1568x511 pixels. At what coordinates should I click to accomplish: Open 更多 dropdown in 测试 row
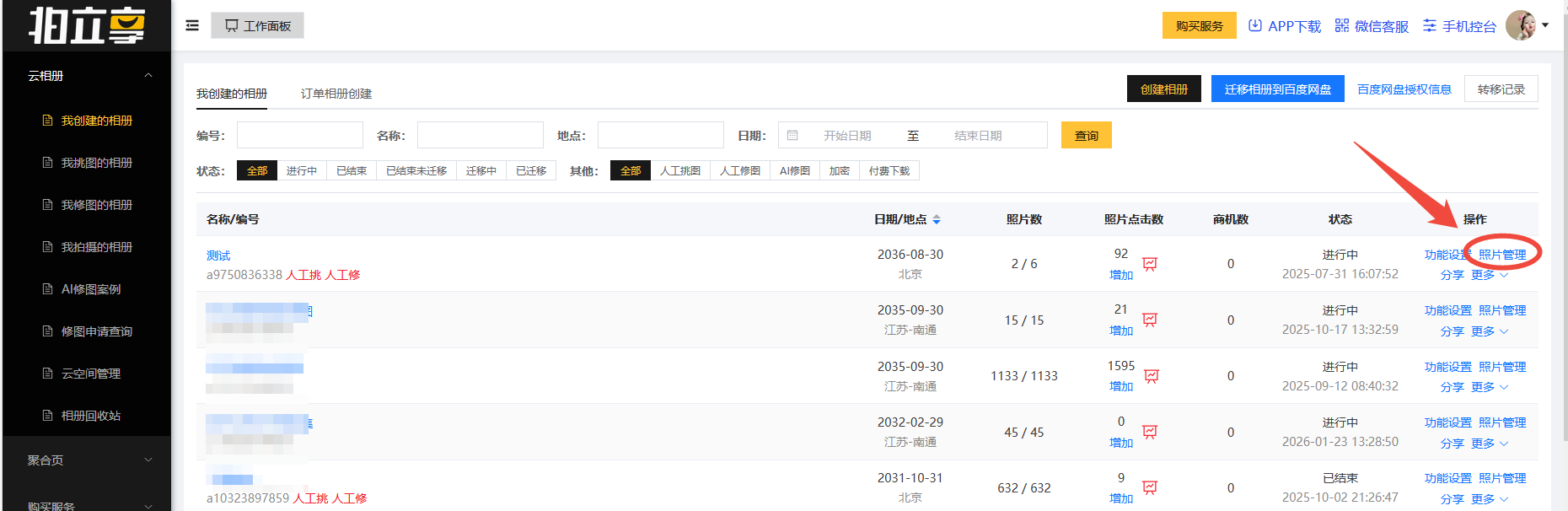click(1489, 275)
